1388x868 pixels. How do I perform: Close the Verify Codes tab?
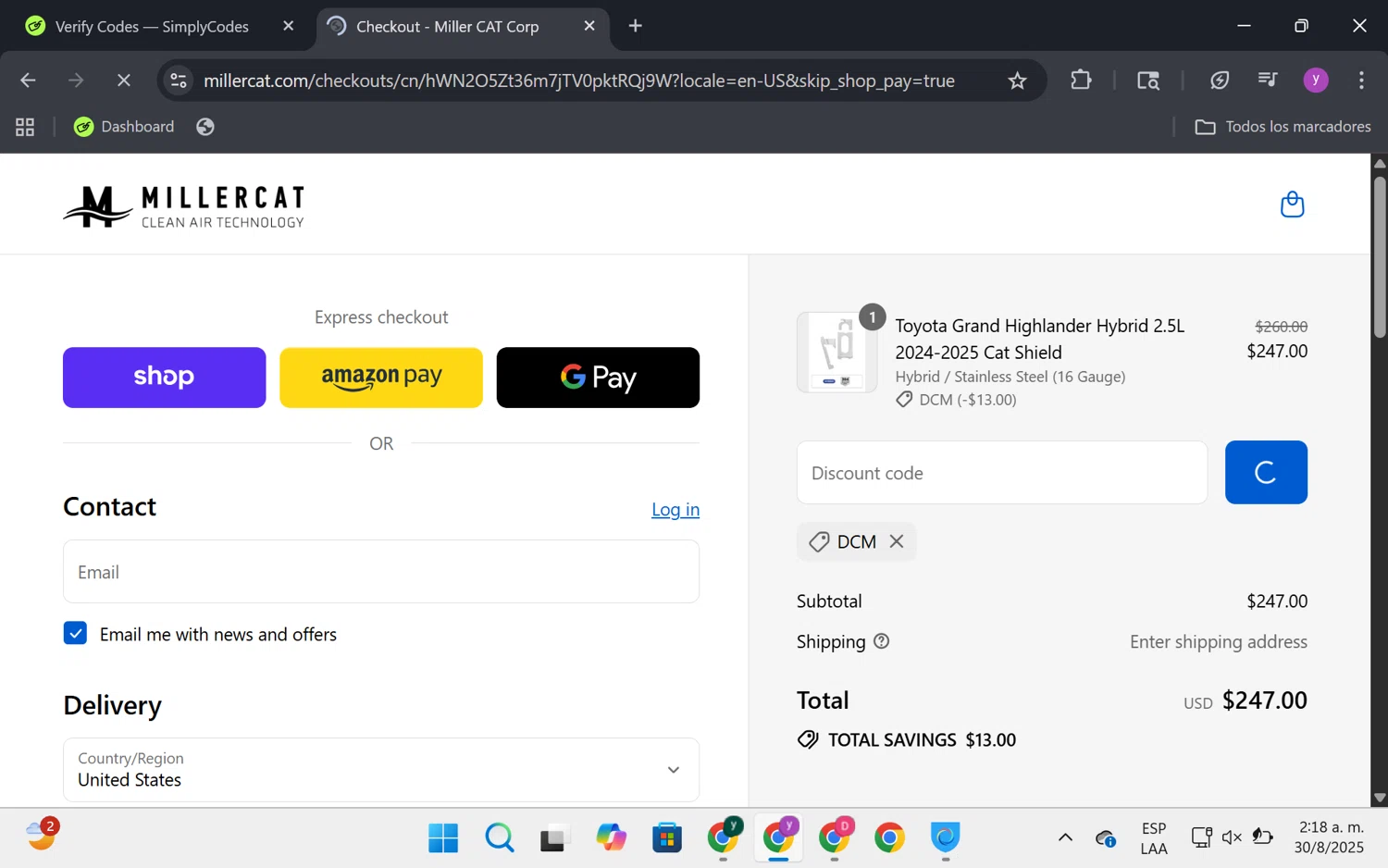288,26
